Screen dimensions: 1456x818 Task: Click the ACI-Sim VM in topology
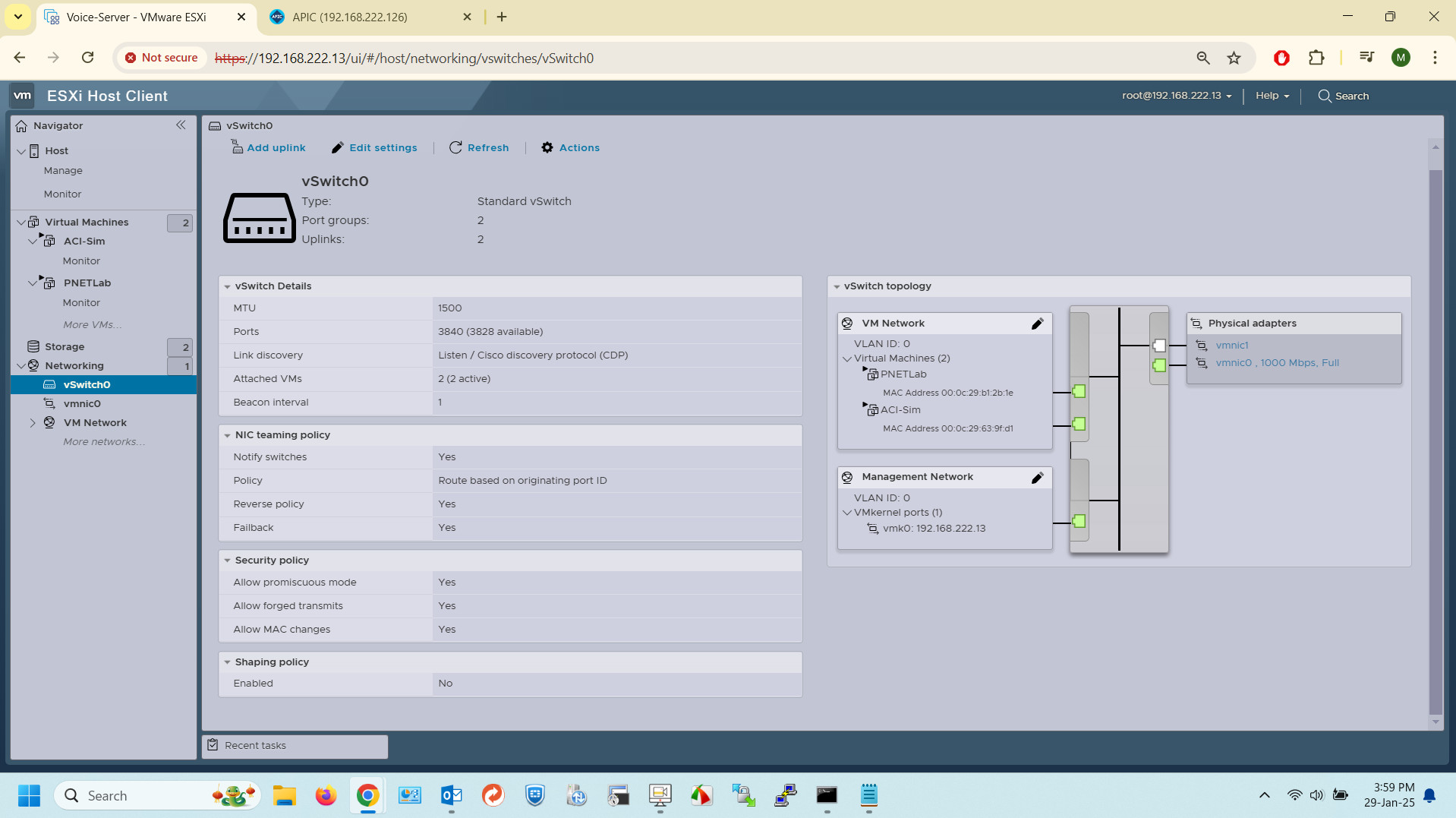[x=900, y=410]
